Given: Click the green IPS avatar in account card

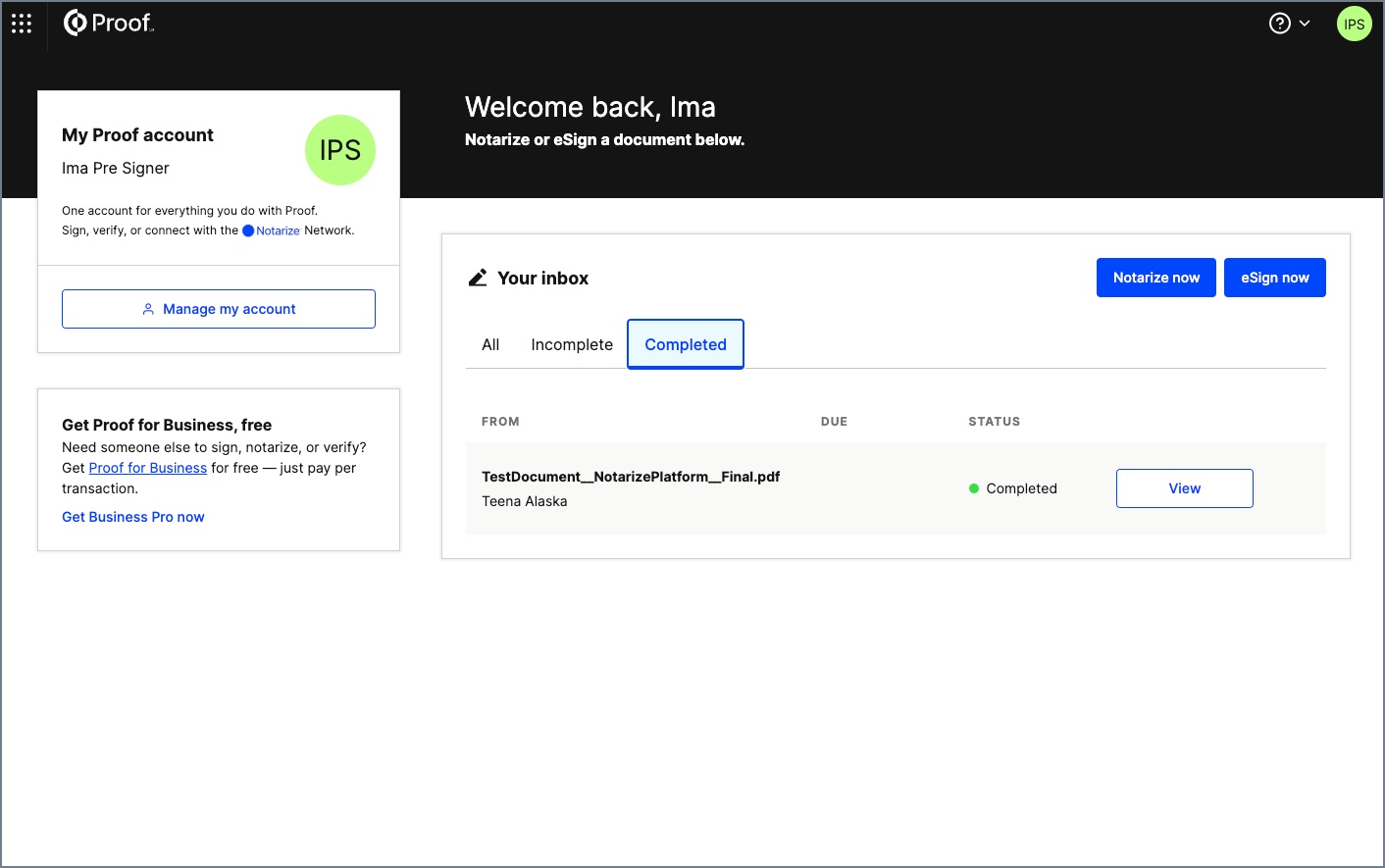Looking at the screenshot, I should (x=339, y=149).
